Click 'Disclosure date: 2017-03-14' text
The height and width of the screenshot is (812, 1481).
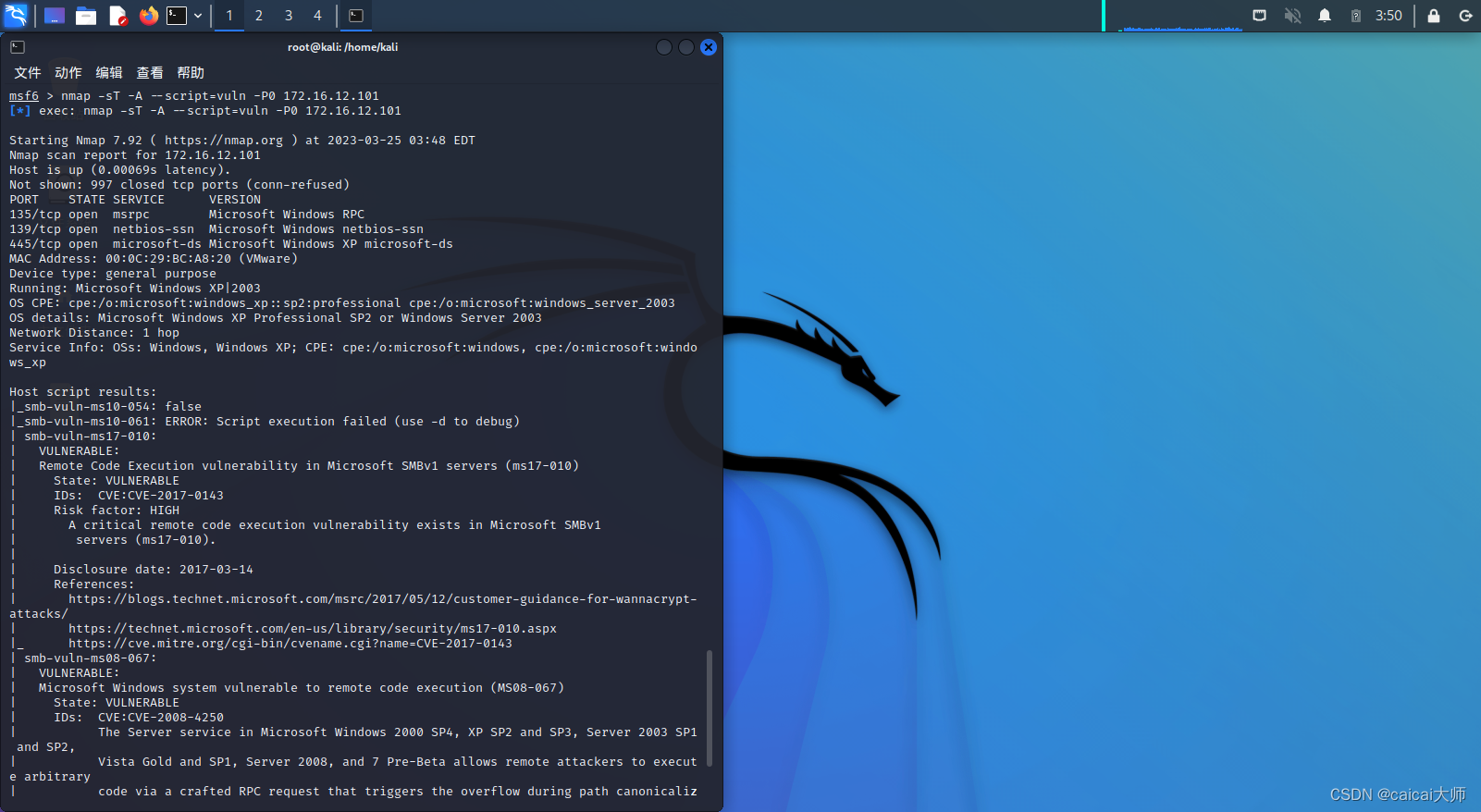click(154, 570)
